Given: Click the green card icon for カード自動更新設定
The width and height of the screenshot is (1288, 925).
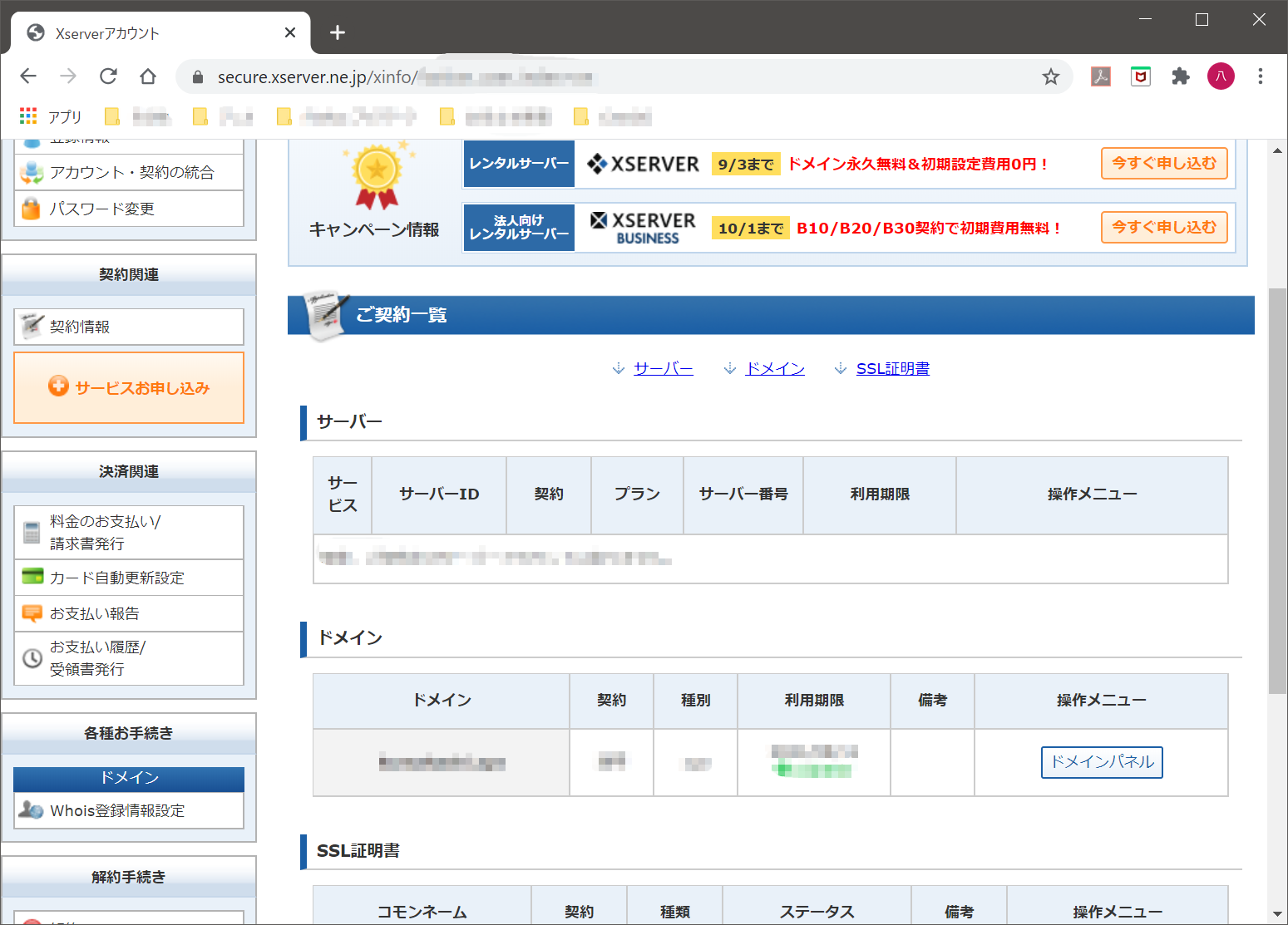Looking at the screenshot, I should 32,576.
